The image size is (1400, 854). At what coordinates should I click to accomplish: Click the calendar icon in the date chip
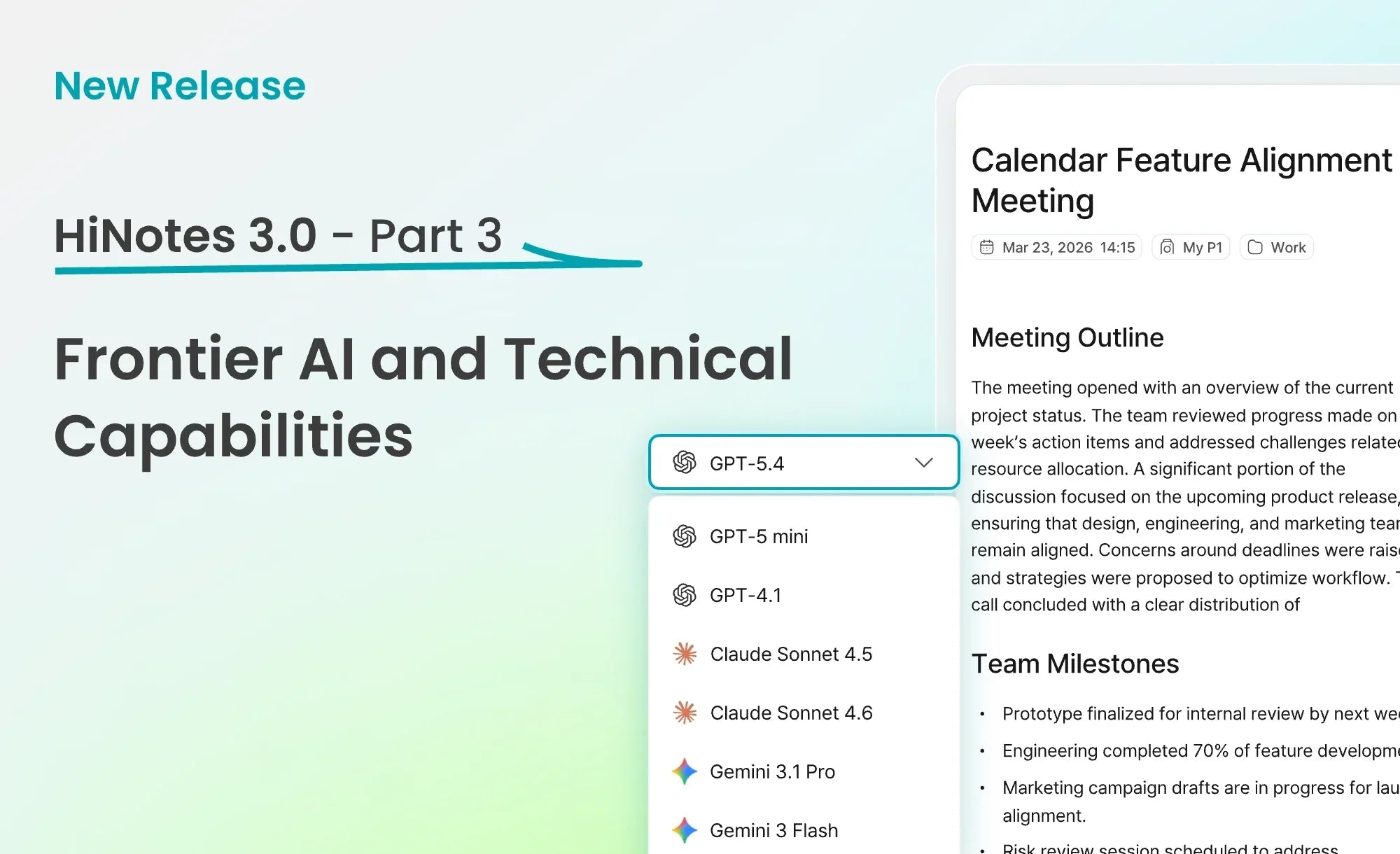[x=986, y=247]
